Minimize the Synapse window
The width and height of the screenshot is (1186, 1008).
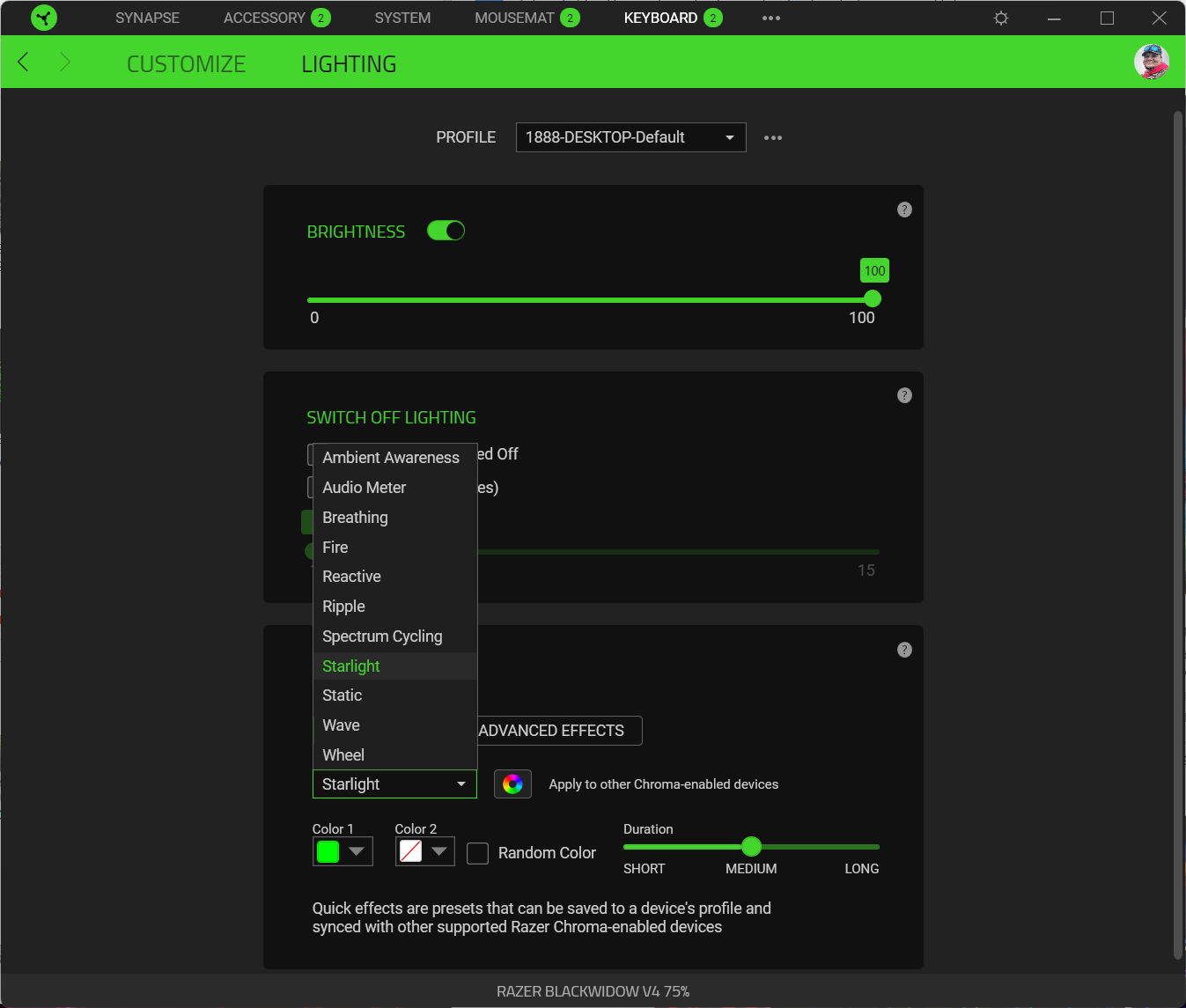[1054, 18]
